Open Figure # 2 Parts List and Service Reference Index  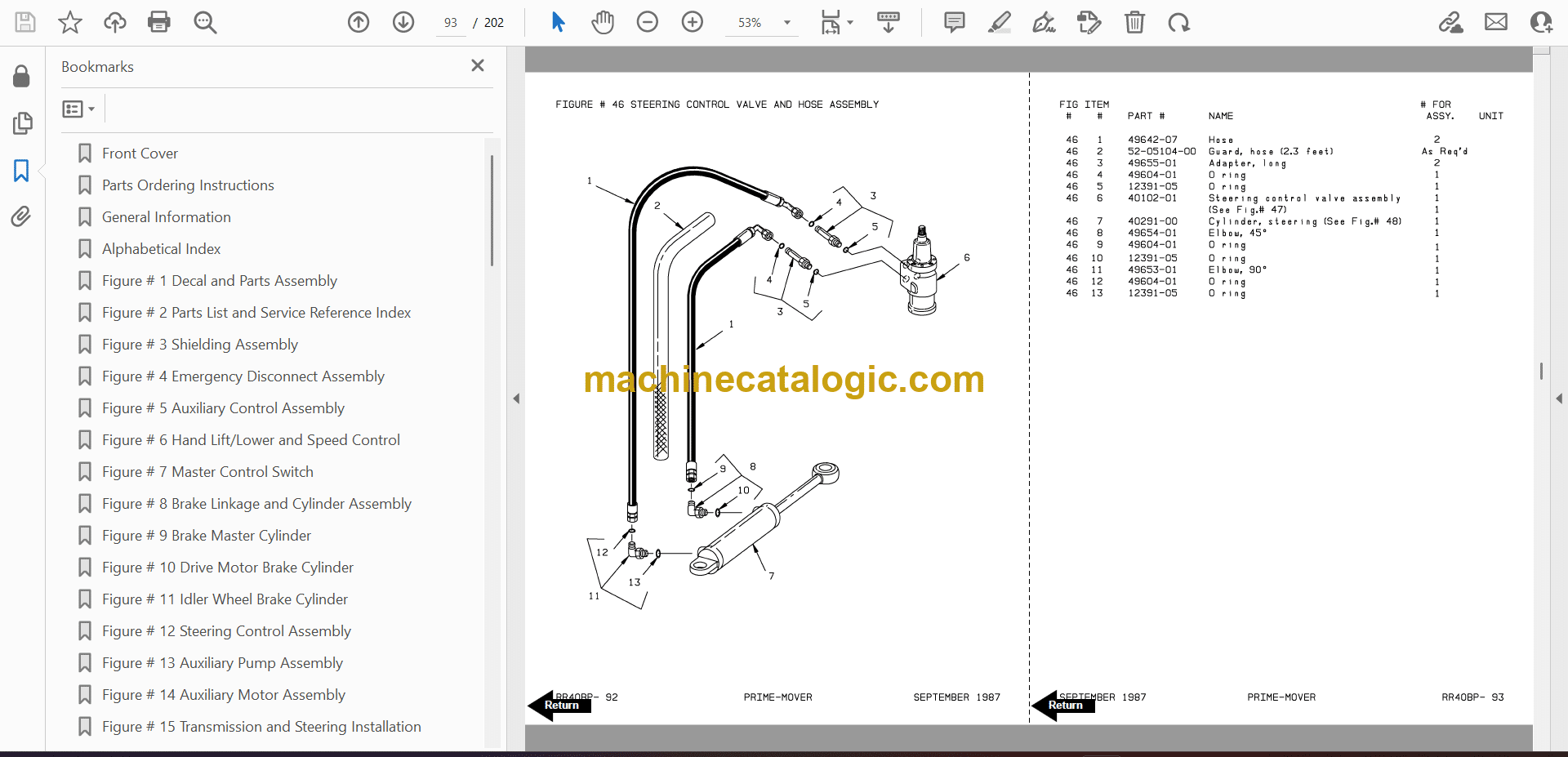[x=256, y=313]
